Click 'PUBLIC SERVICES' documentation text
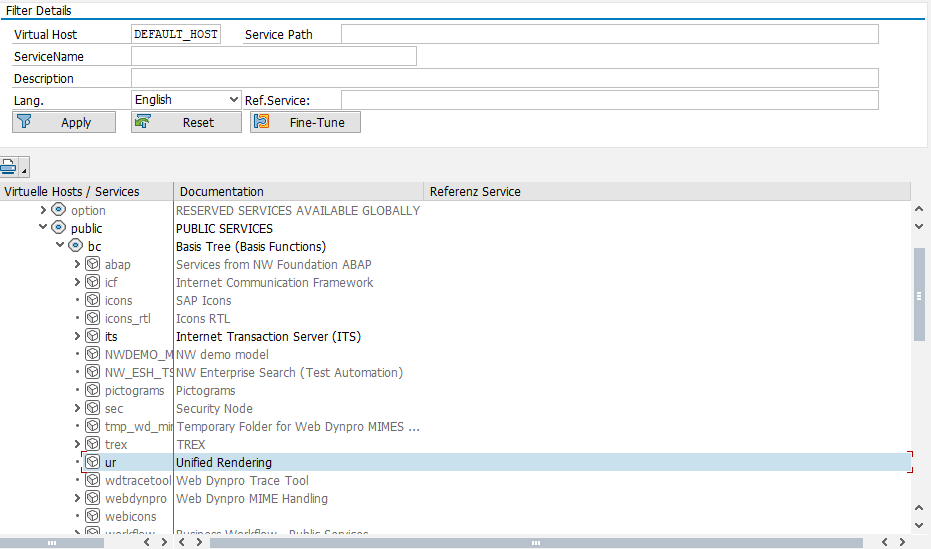This screenshot has height=549, width=931. click(x=224, y=229)
